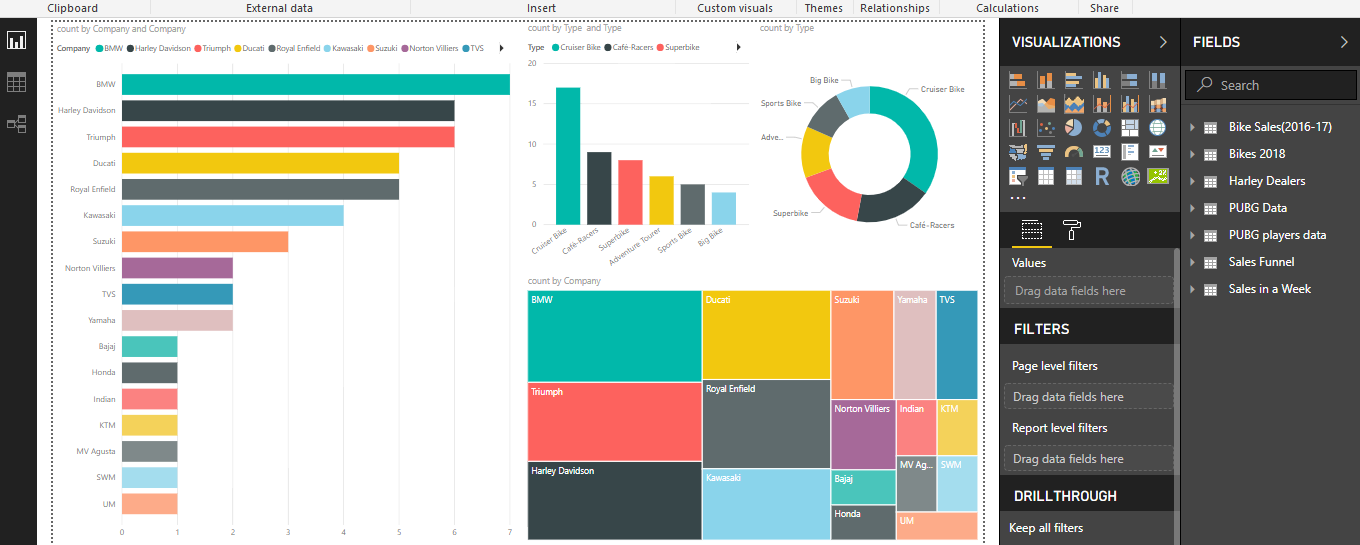The height and width of the screenshot is (545, 1360).
Task: Select the Treemap visualization icon
Action: (1130, 128)
